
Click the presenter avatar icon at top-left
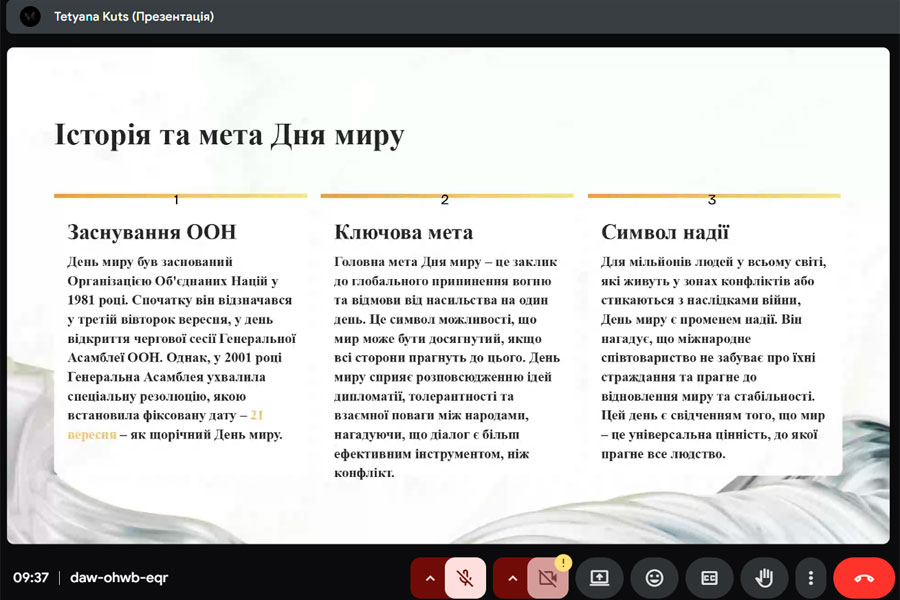coord(30,17)
